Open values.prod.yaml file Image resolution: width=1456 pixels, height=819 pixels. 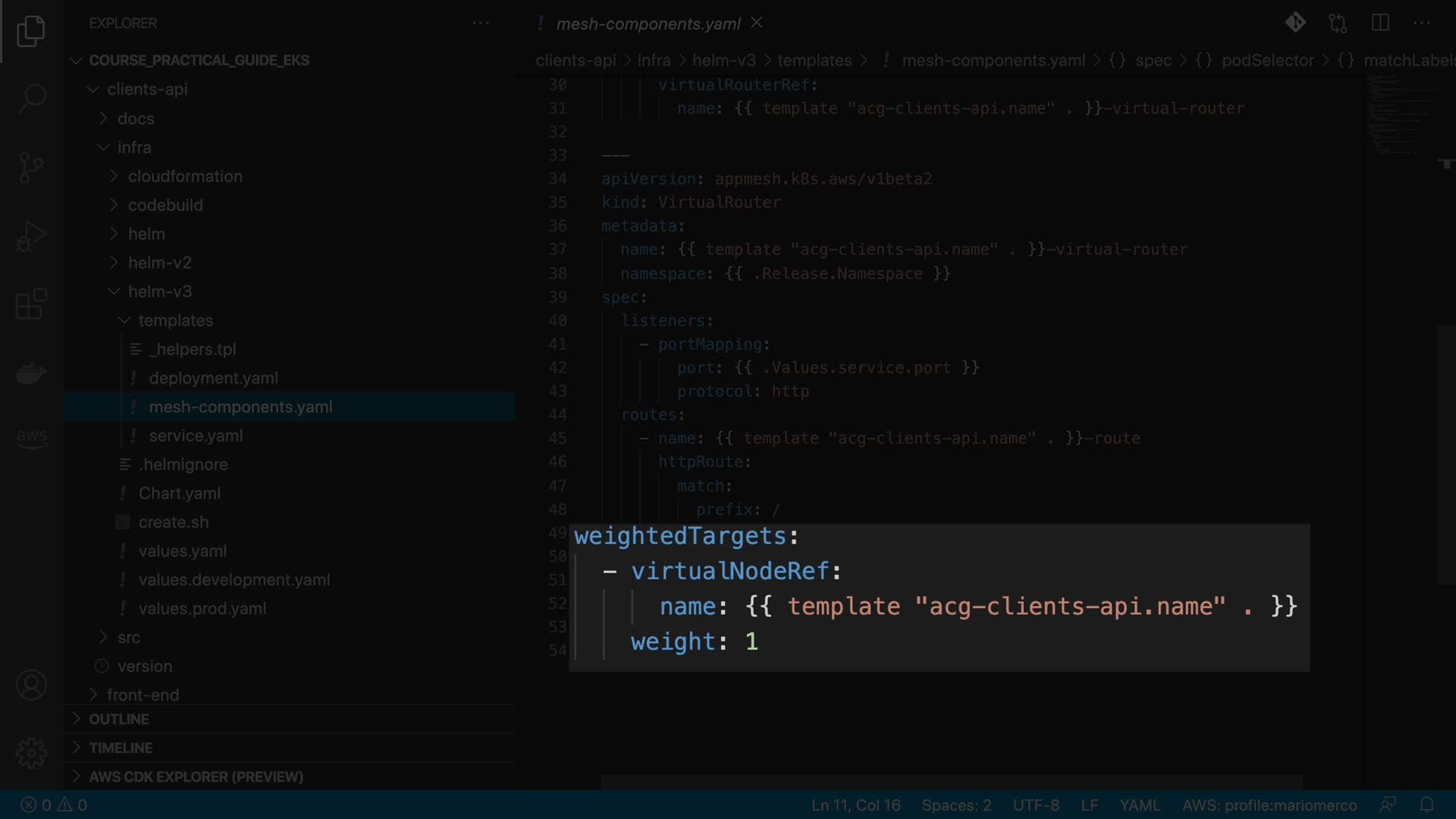202,608
